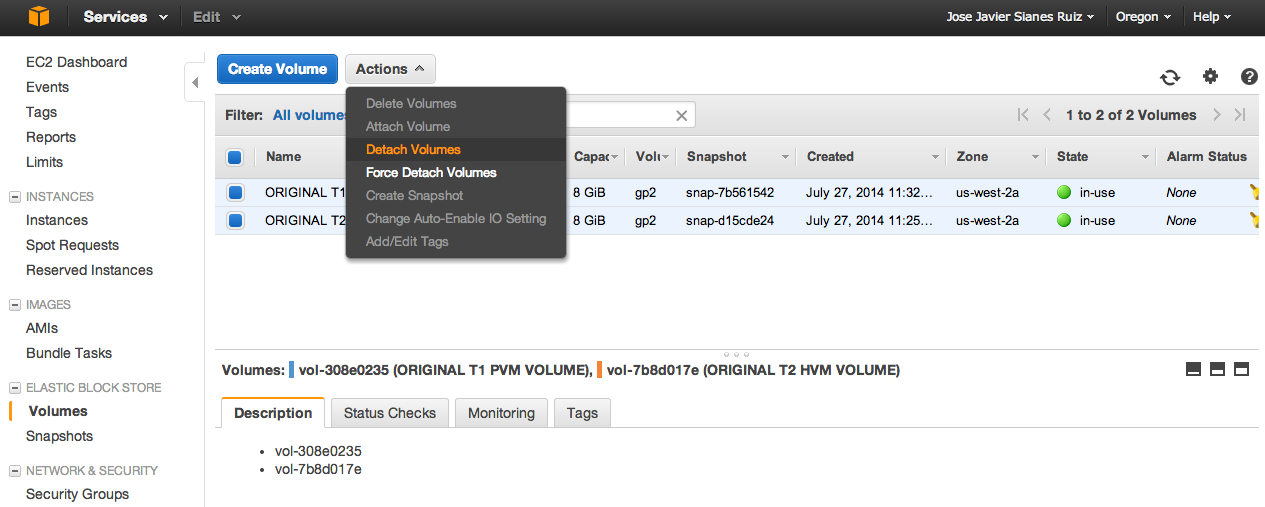Collapse the NETWORK & SECURITY section

(x=15, y=471)
